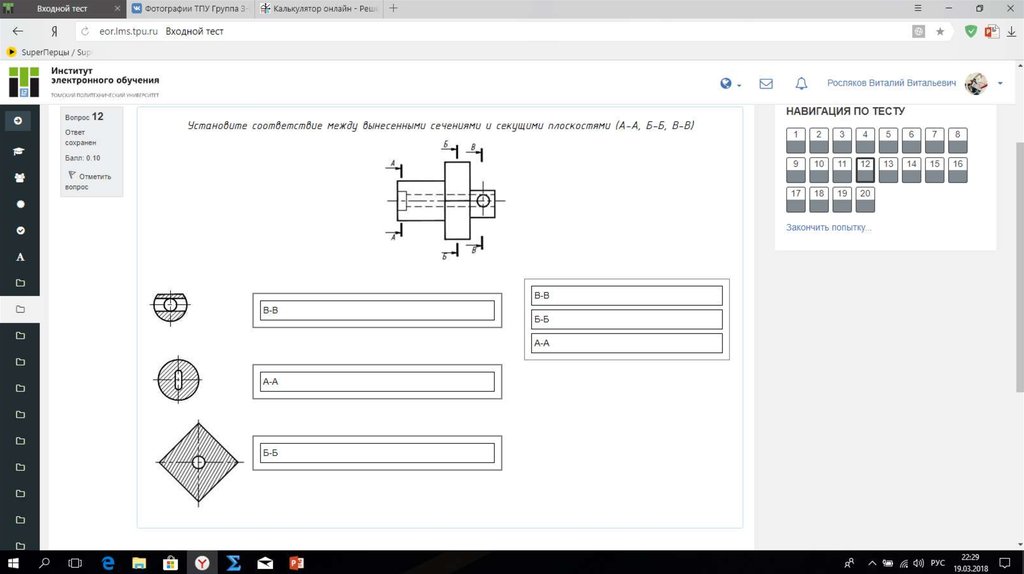1024x574 pixels.
Task: Click the graduation cap sidebar icon
Action: [x=20, y=151]
